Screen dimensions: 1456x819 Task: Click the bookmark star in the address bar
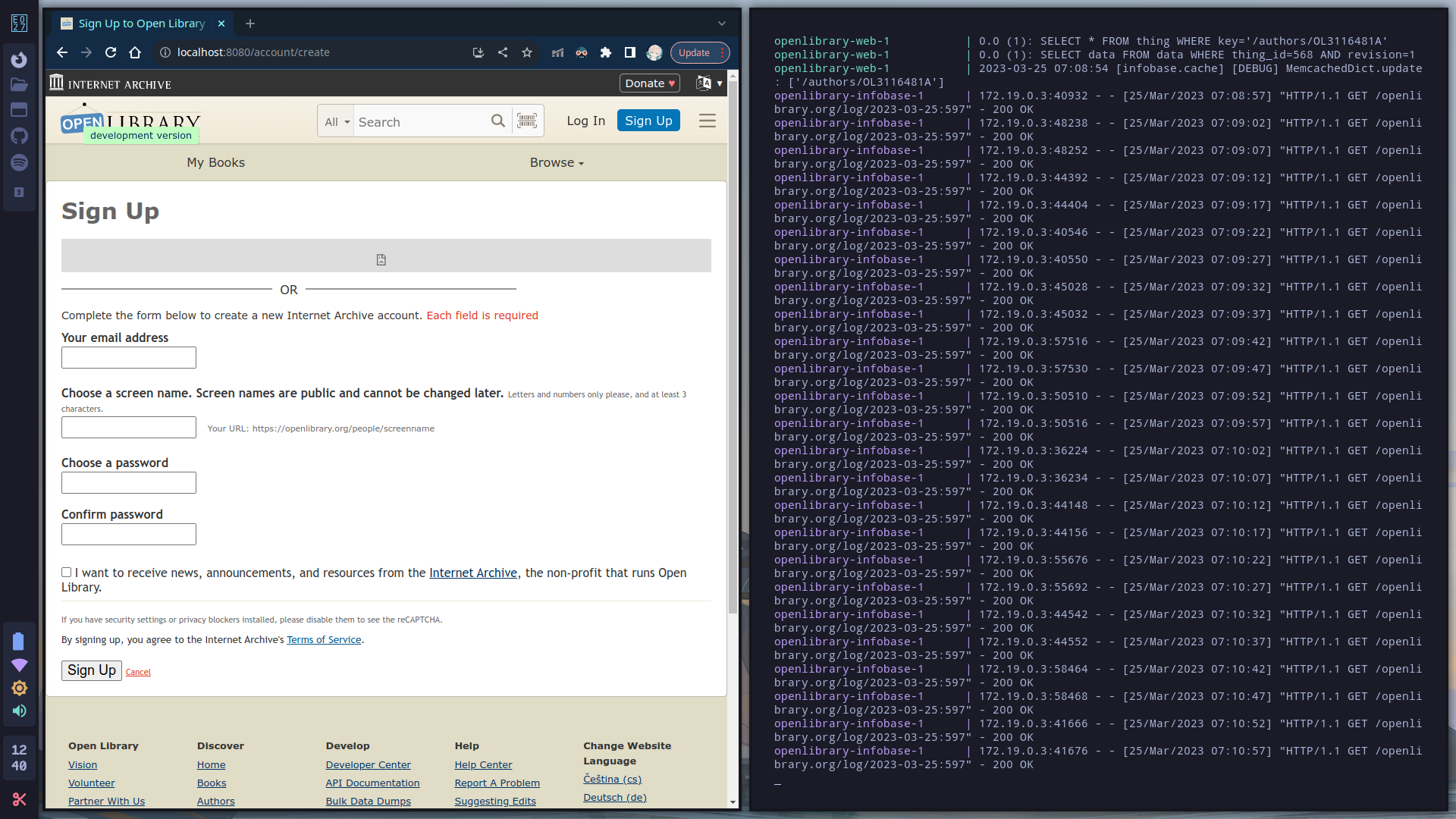(527, 52)
